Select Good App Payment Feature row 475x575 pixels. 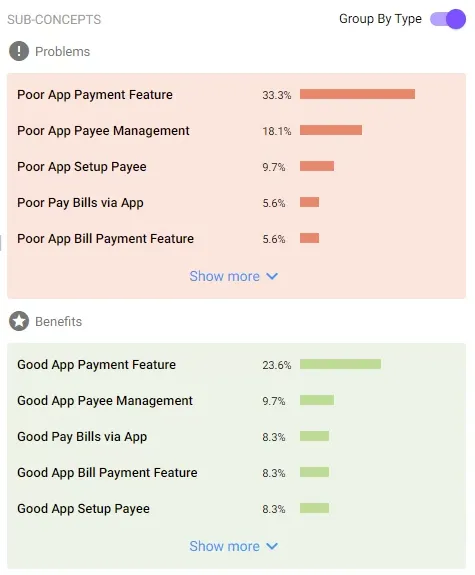(236, 365)
